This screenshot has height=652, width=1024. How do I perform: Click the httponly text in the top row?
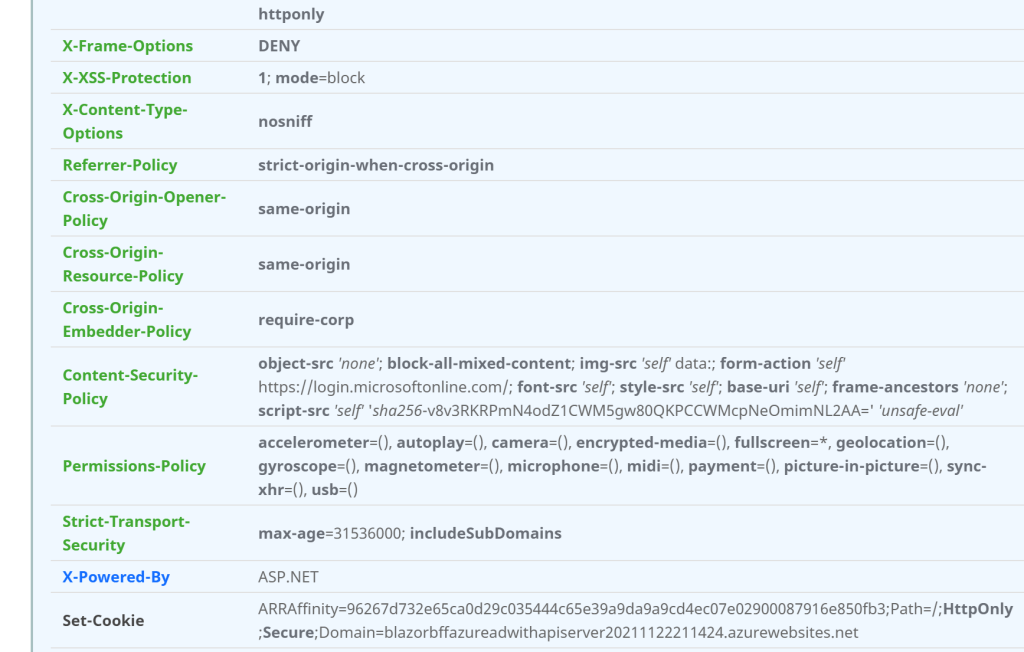[x=291, y=14]
